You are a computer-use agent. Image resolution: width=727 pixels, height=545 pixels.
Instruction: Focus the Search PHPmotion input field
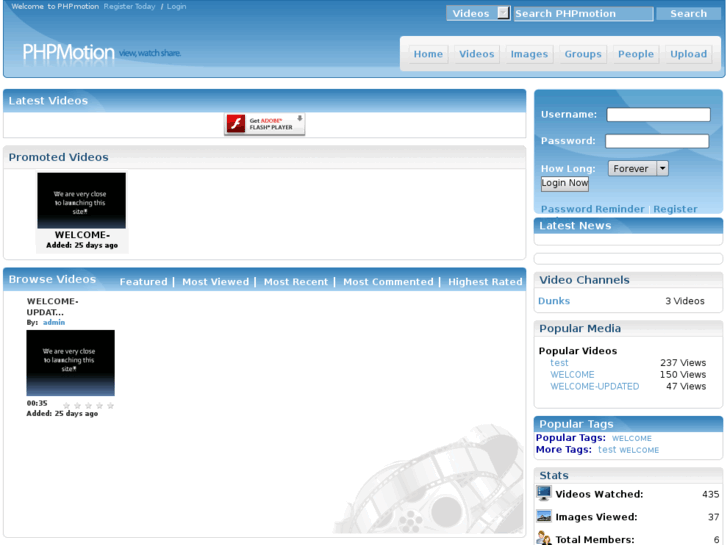click(583, 13)
